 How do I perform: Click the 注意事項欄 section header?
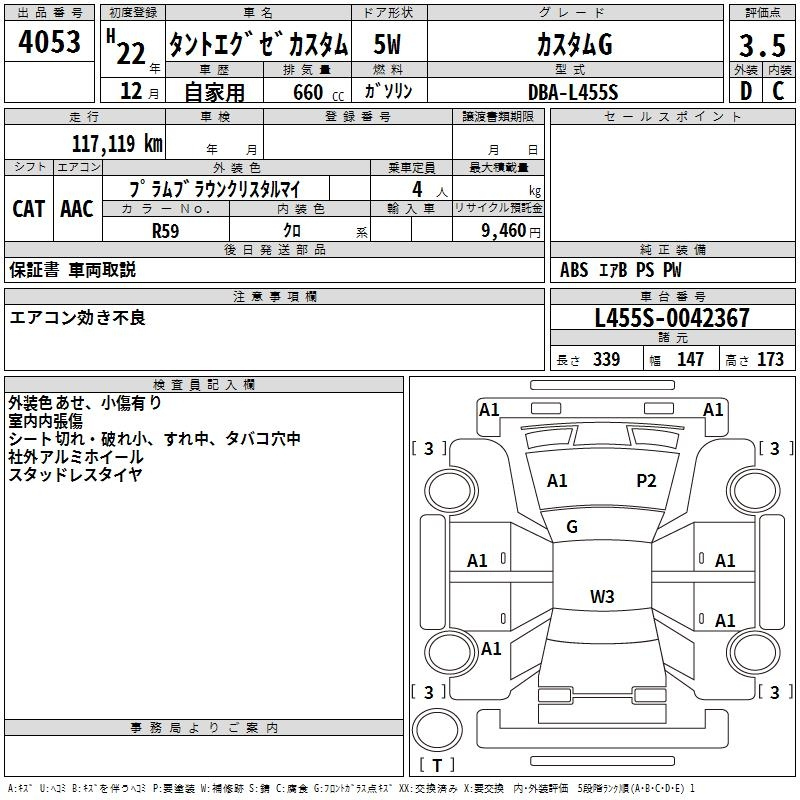(274, 296)
